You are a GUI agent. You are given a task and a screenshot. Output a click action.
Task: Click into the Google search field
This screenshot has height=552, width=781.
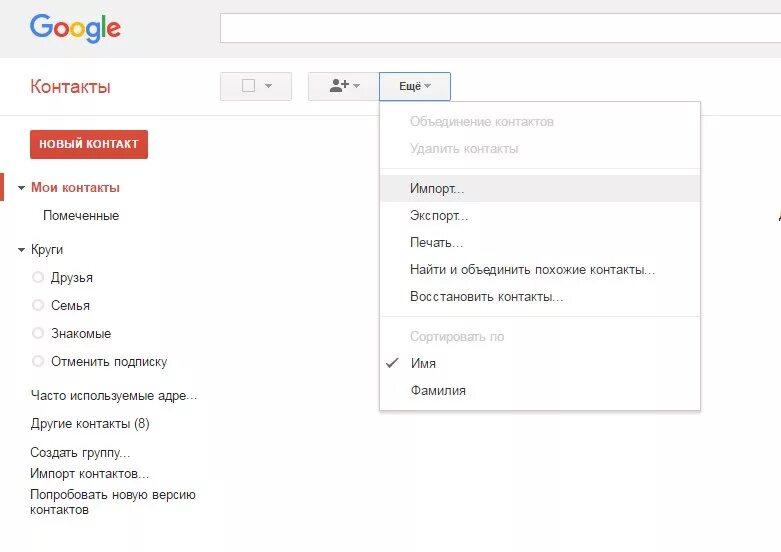(x=500, y=28)
